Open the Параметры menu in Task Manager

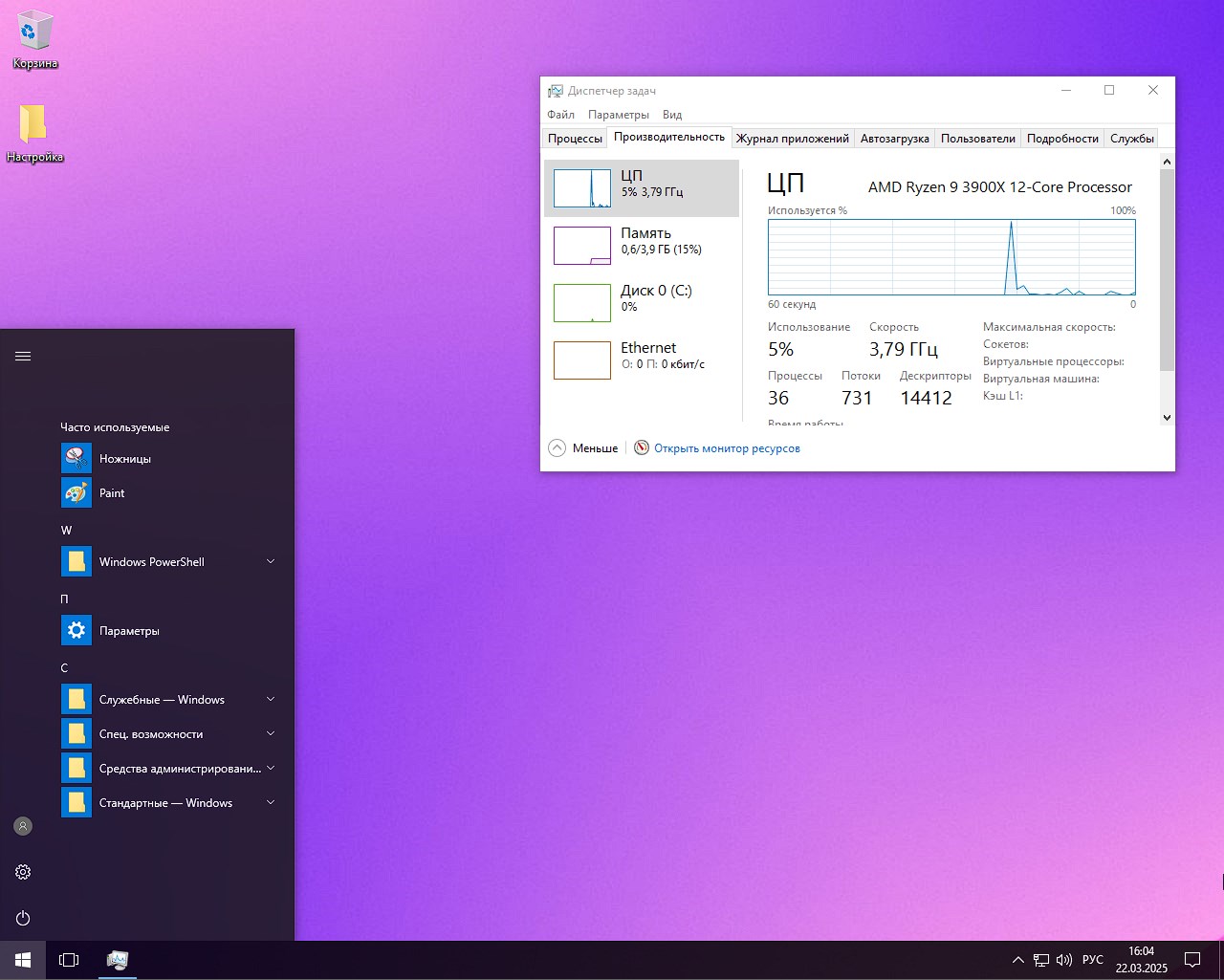(x=619, y=115)
